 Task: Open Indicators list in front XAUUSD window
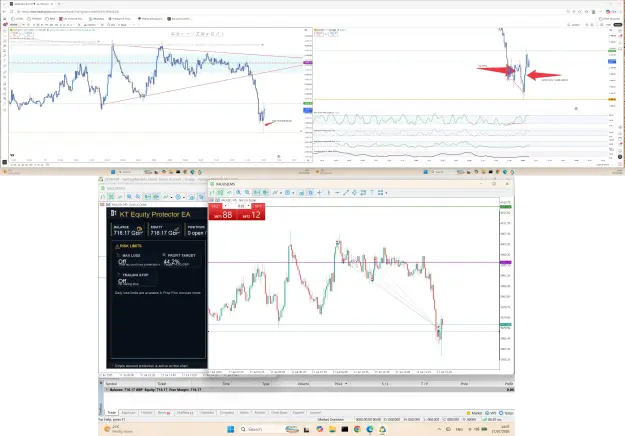pos(275,192)
